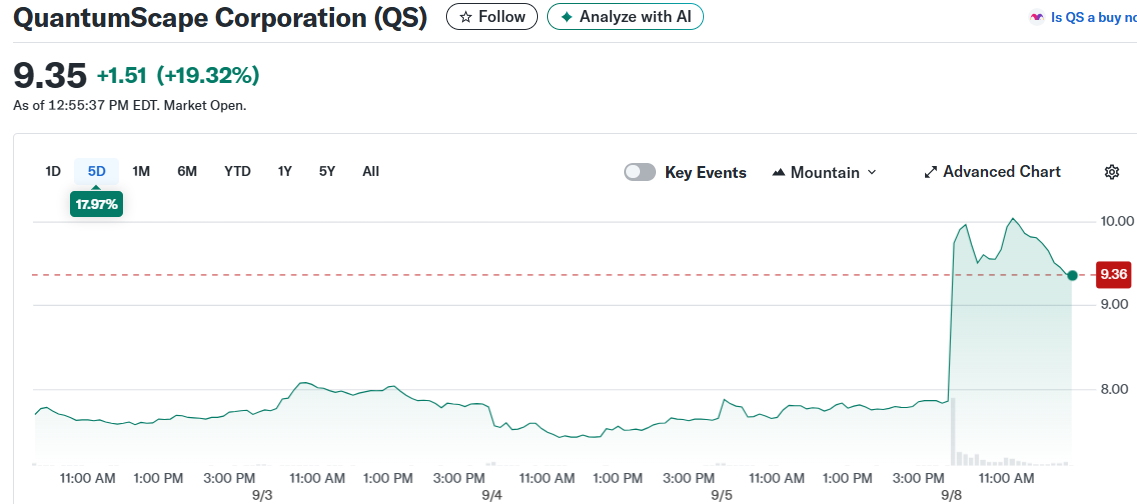This screenshot has height=504, width=1137.
Task: Click the Mountain chart type icon
Action: [x=779, y=173]
